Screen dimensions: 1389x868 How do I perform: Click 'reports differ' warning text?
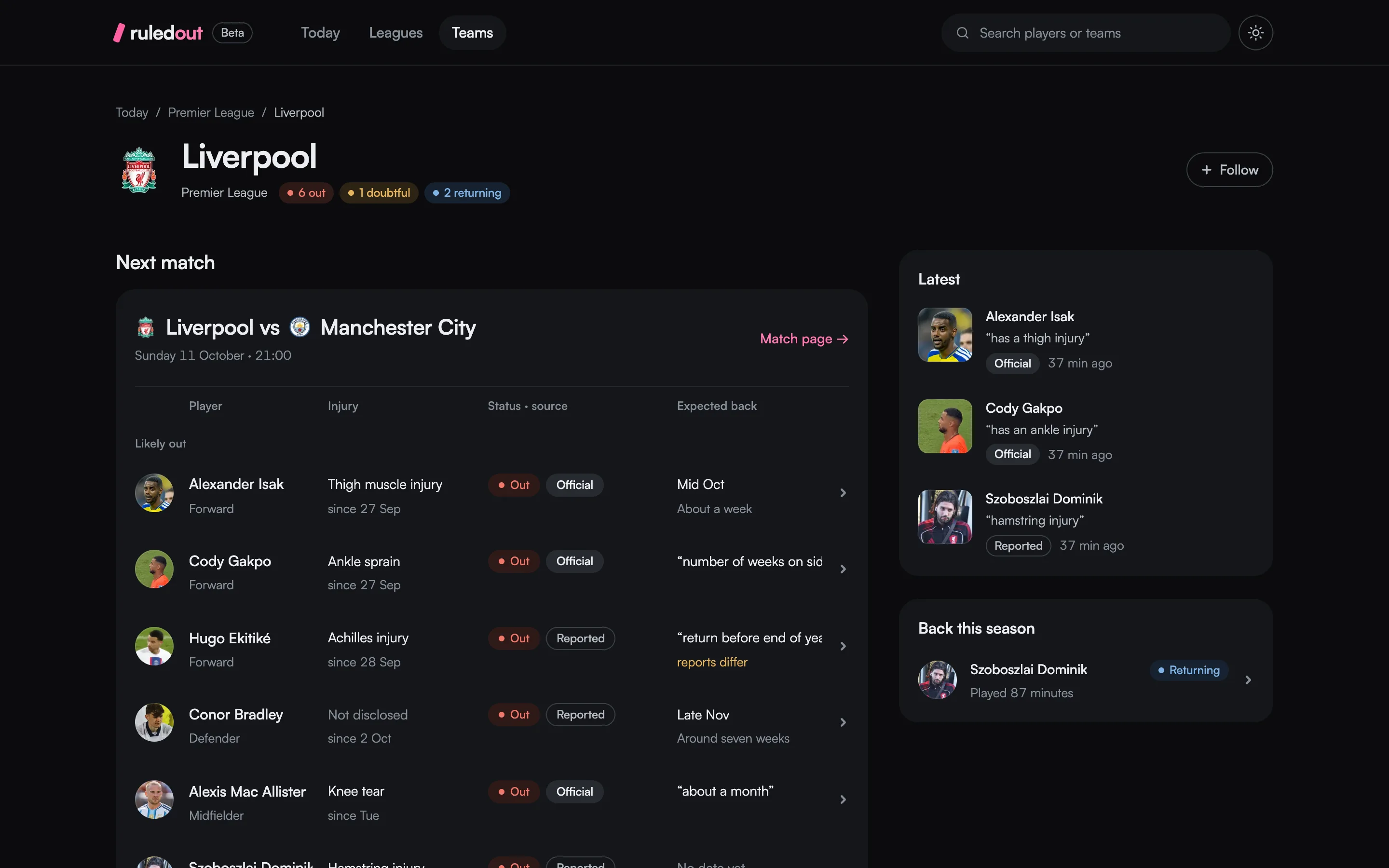pos(712,662)
